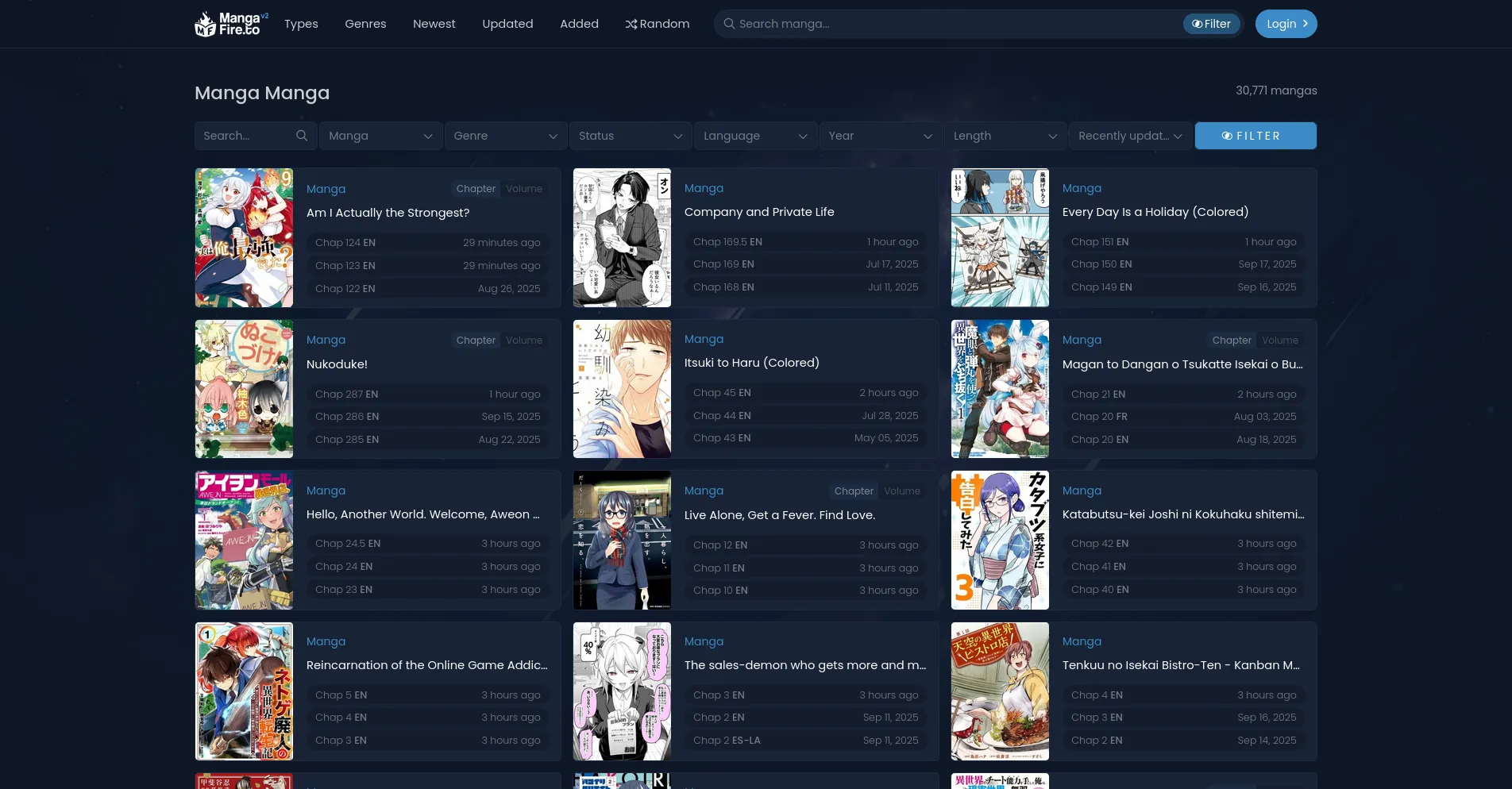Switch Live Alone, Get a Fever to Volume view
The height and width of the screenshot is (789, 1512).
click(x=902, y=491)
